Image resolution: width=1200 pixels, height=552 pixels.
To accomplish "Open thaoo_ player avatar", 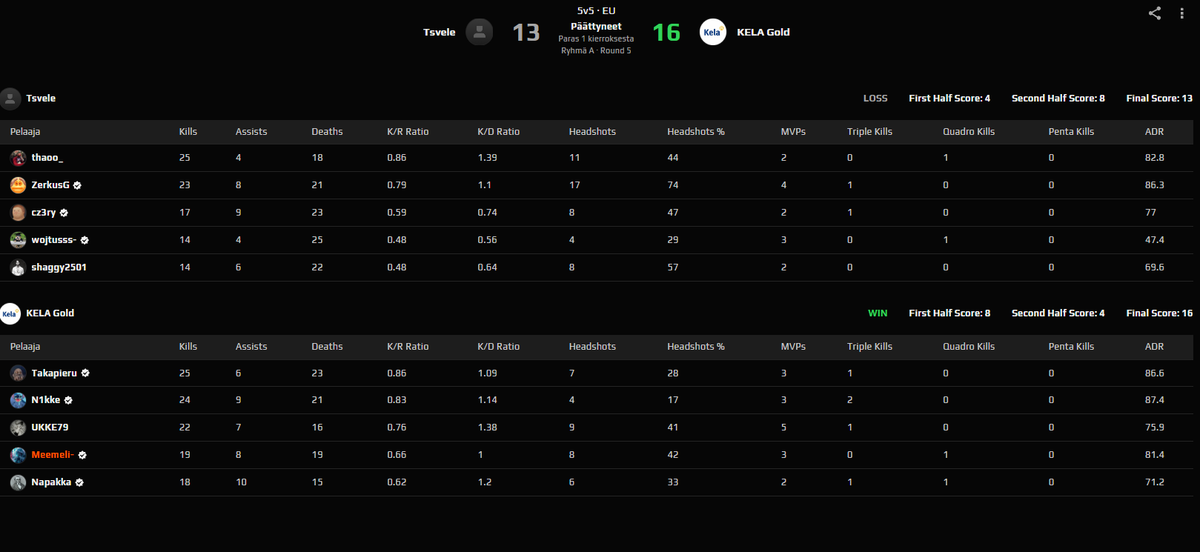I will (18, 158).
